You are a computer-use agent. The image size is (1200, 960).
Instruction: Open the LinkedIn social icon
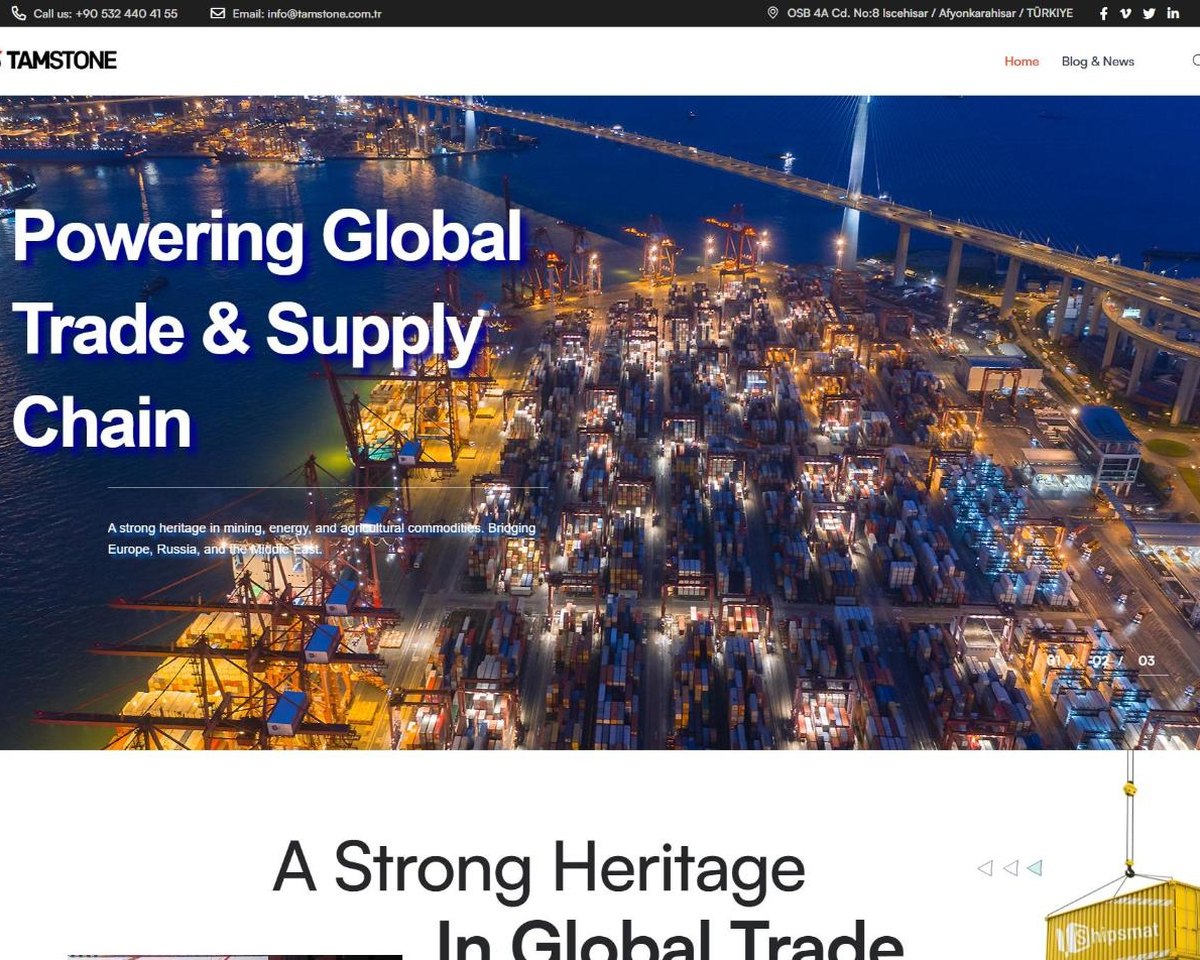coord(1173,13)
